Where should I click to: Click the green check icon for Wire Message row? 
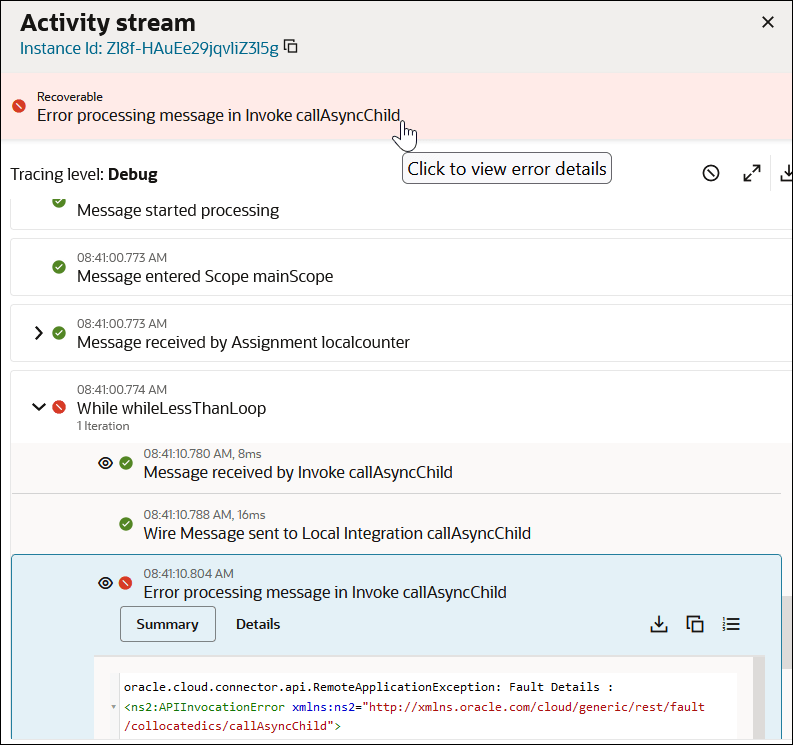point(126,524)
